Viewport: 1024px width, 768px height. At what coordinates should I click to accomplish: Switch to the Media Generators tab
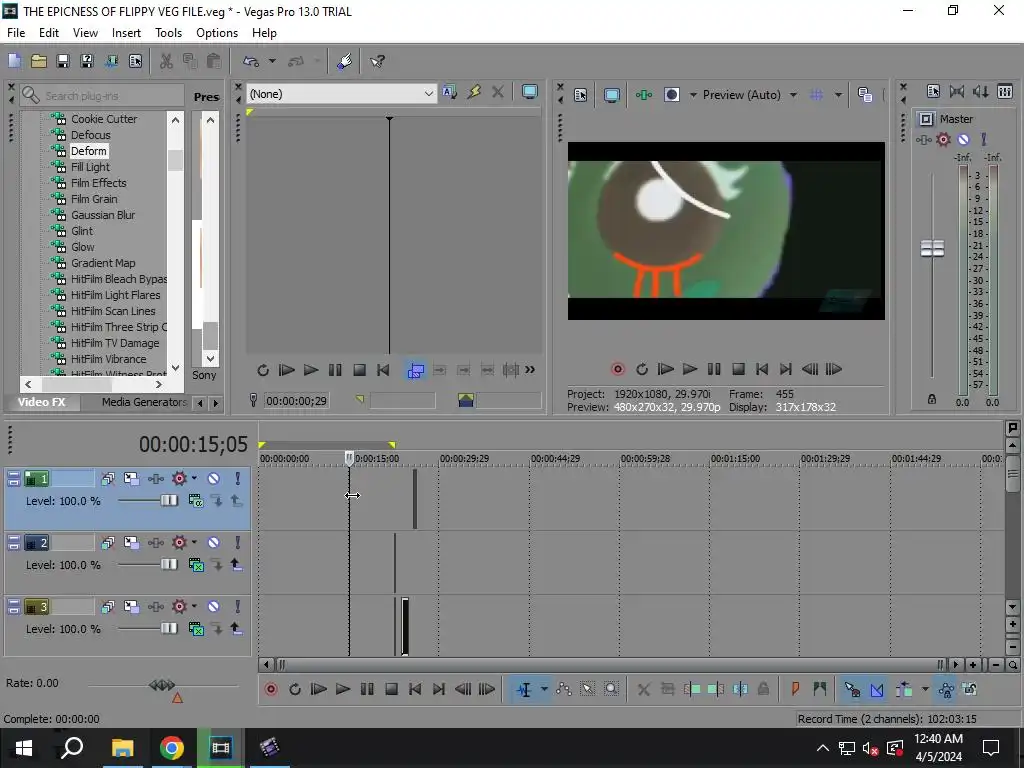click(x=144, y=402)
